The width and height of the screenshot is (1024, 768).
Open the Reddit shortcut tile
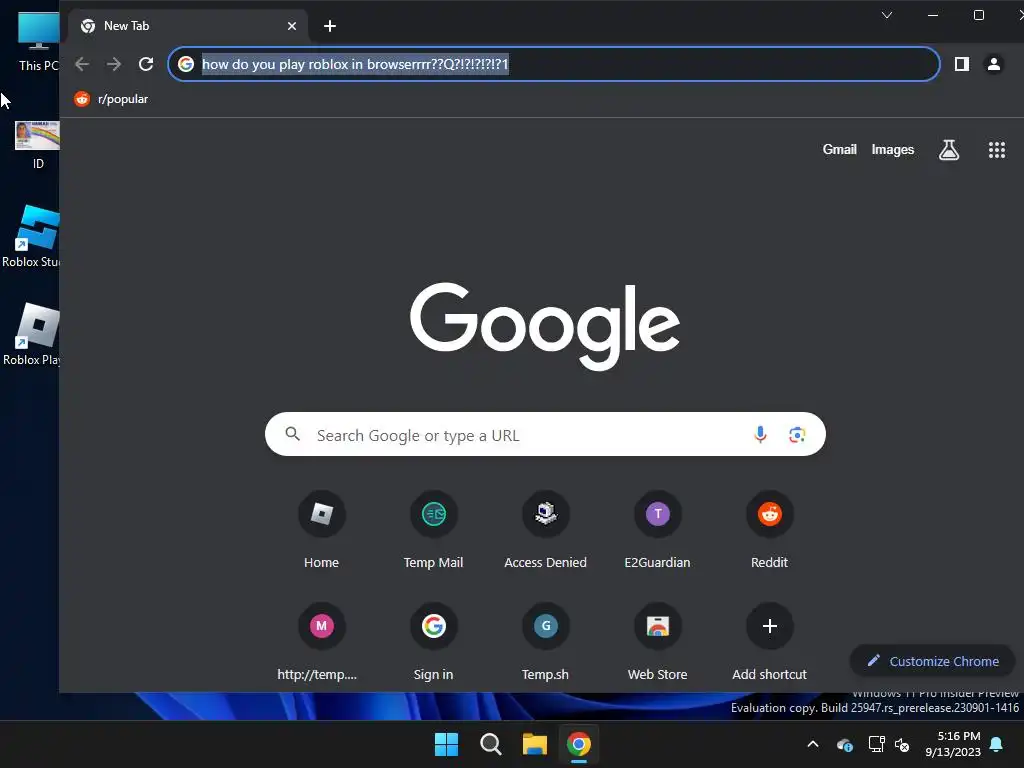click(769, 530)
